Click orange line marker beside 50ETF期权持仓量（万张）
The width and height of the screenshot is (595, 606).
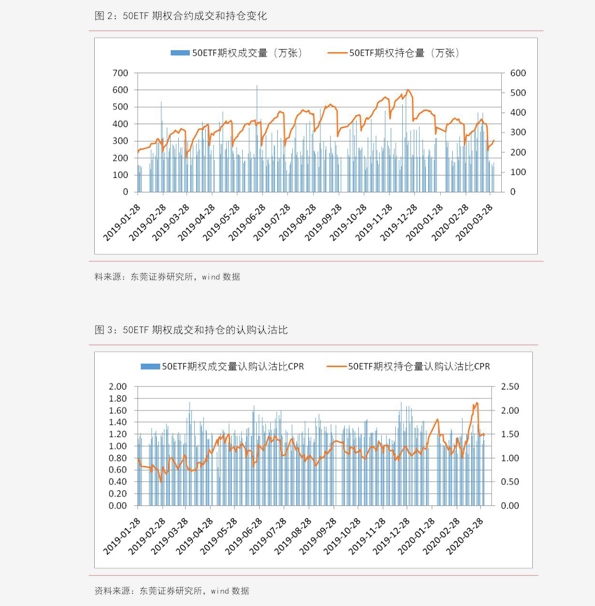(337, 53)
